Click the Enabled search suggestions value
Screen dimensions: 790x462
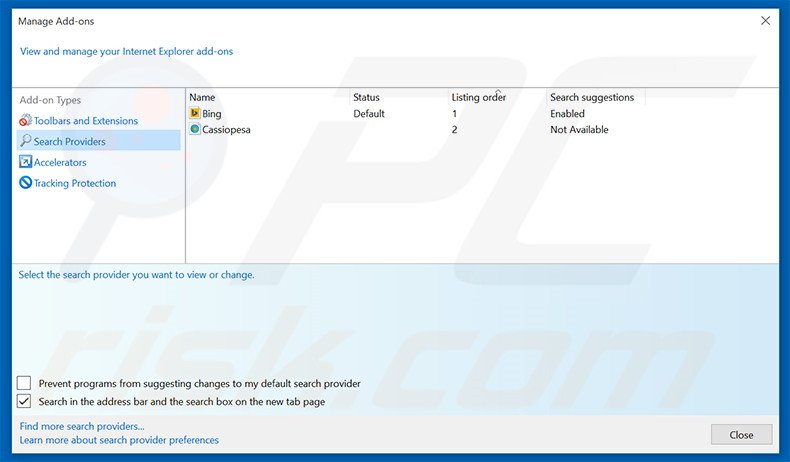[x=567, y=114]
